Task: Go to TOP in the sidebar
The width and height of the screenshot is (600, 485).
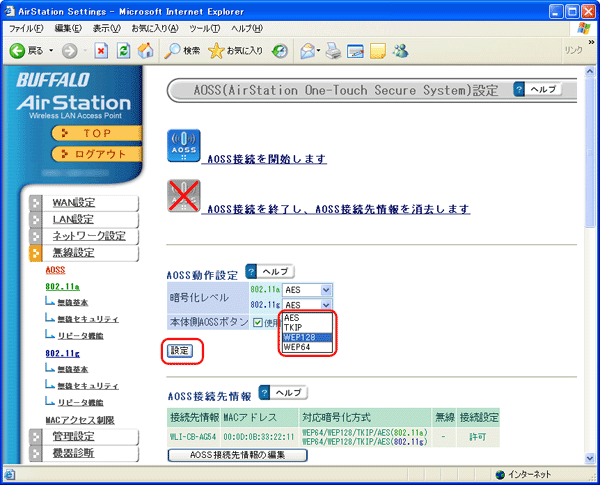Action: pyautogui.click(x=97, y=133)
